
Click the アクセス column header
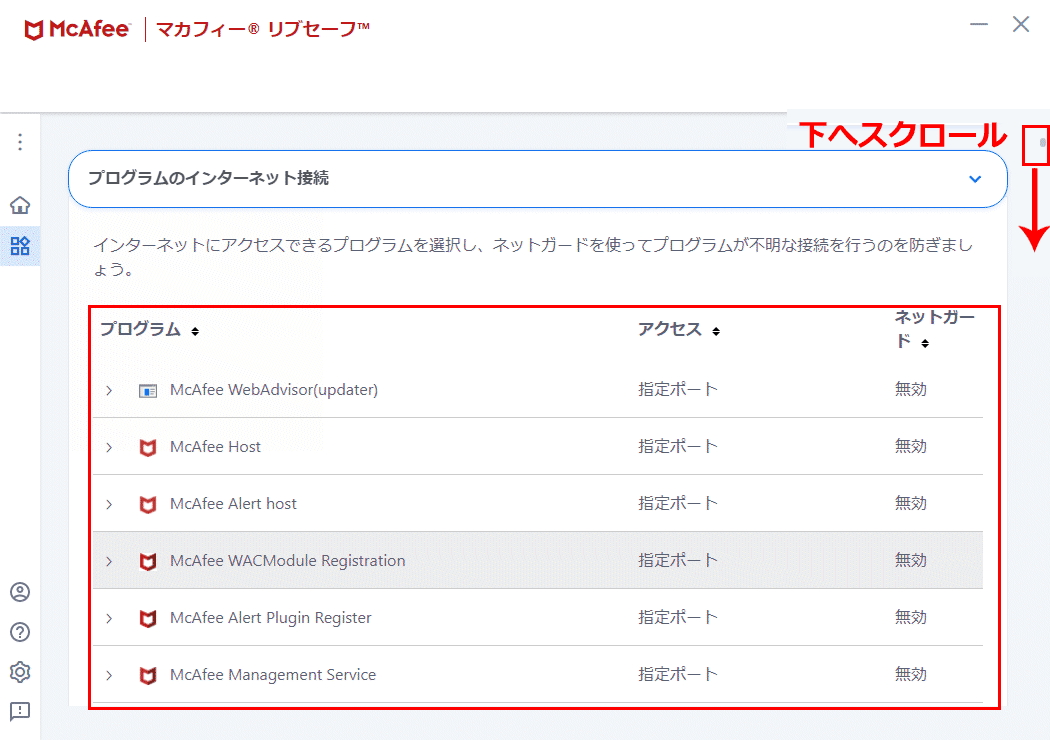coord(670,329)
